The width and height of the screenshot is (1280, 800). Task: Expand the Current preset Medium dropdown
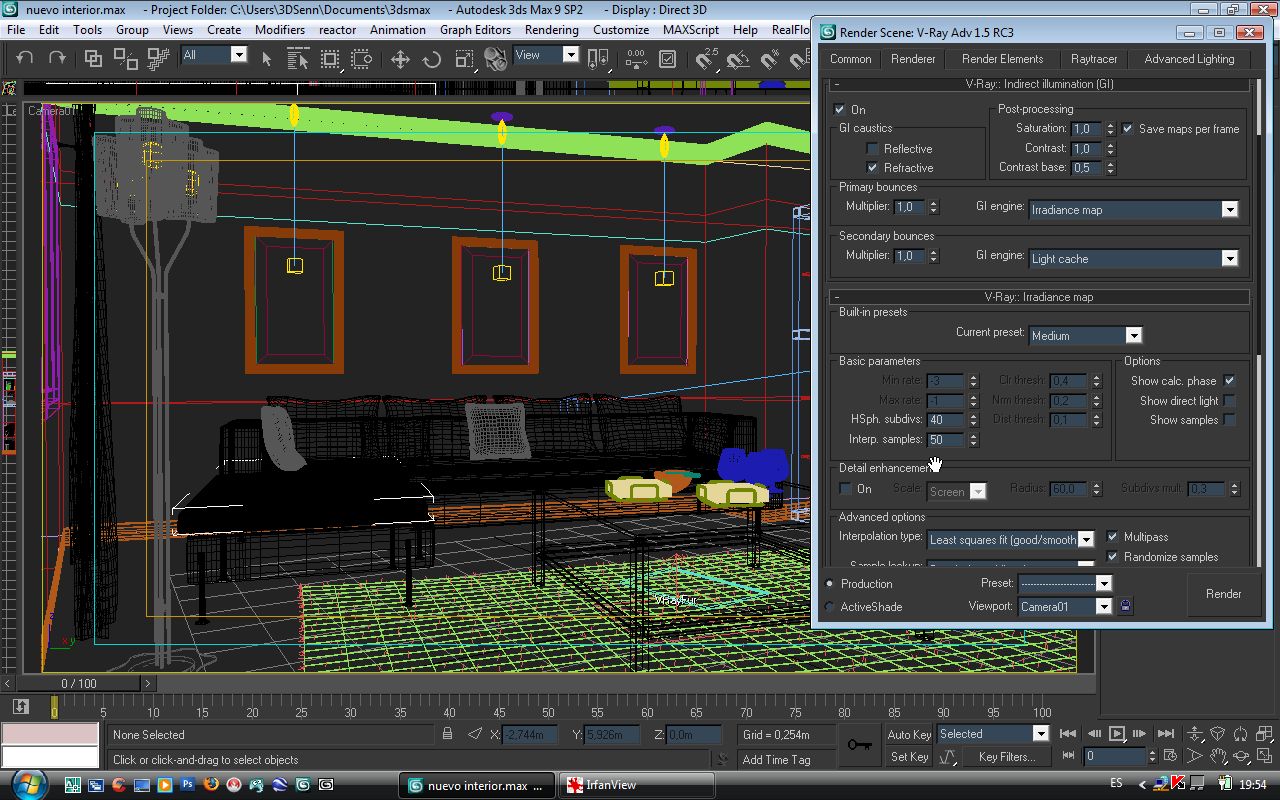point(1133,336)
